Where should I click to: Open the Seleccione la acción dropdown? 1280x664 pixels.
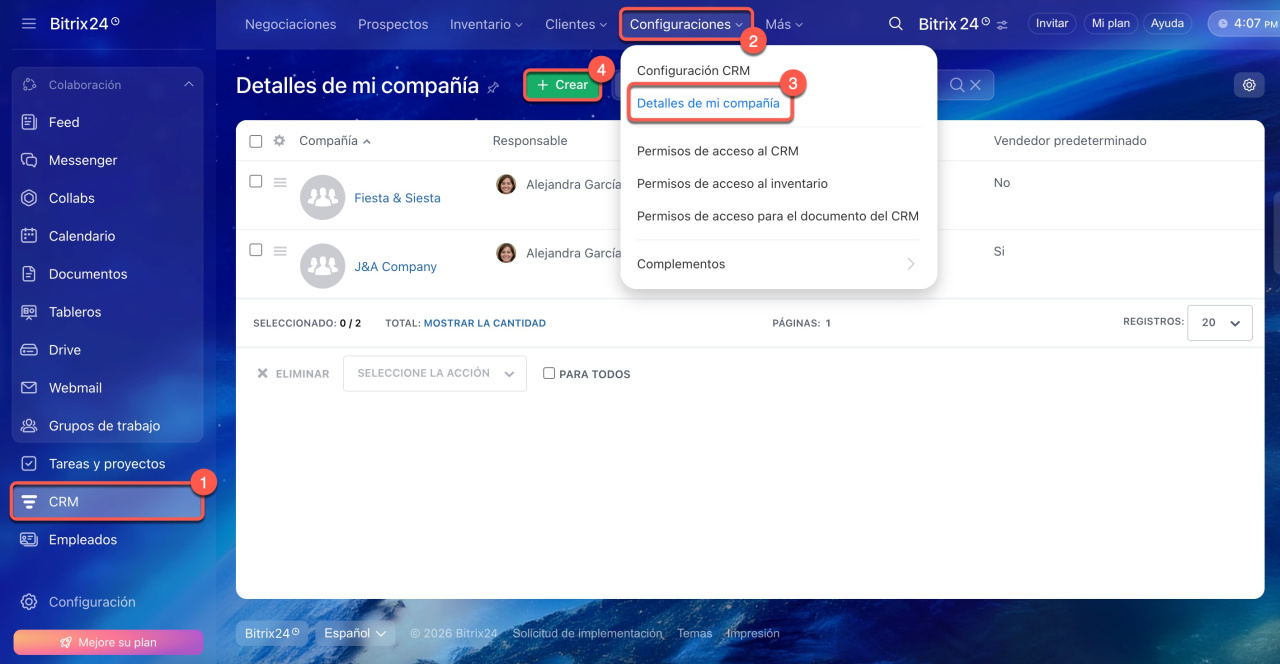434,373
